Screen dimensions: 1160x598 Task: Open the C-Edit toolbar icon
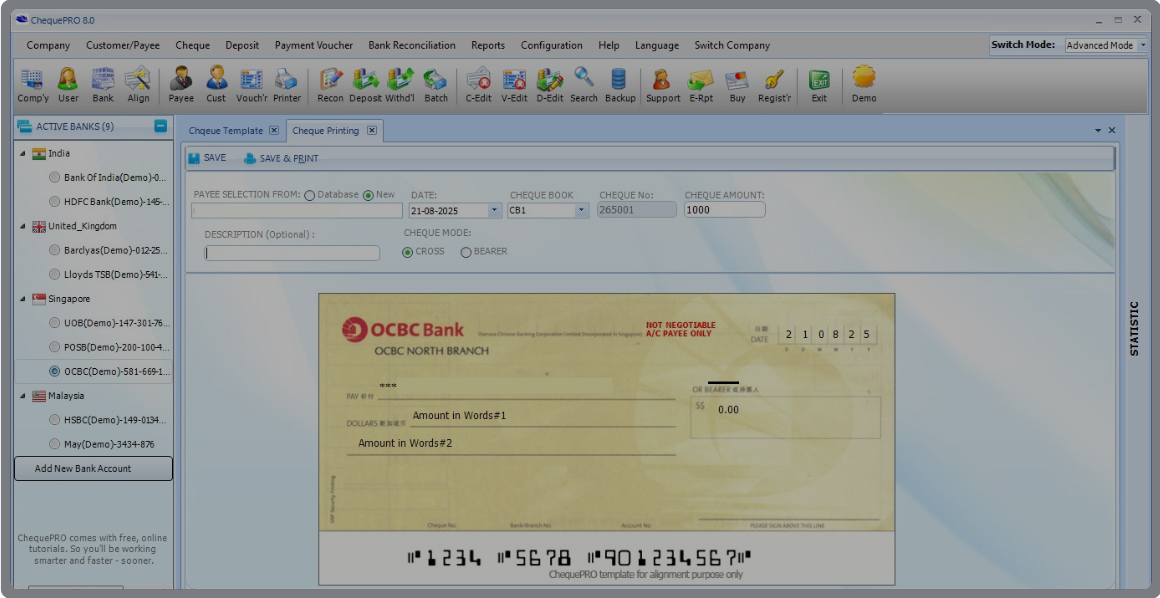pos(479,84)
